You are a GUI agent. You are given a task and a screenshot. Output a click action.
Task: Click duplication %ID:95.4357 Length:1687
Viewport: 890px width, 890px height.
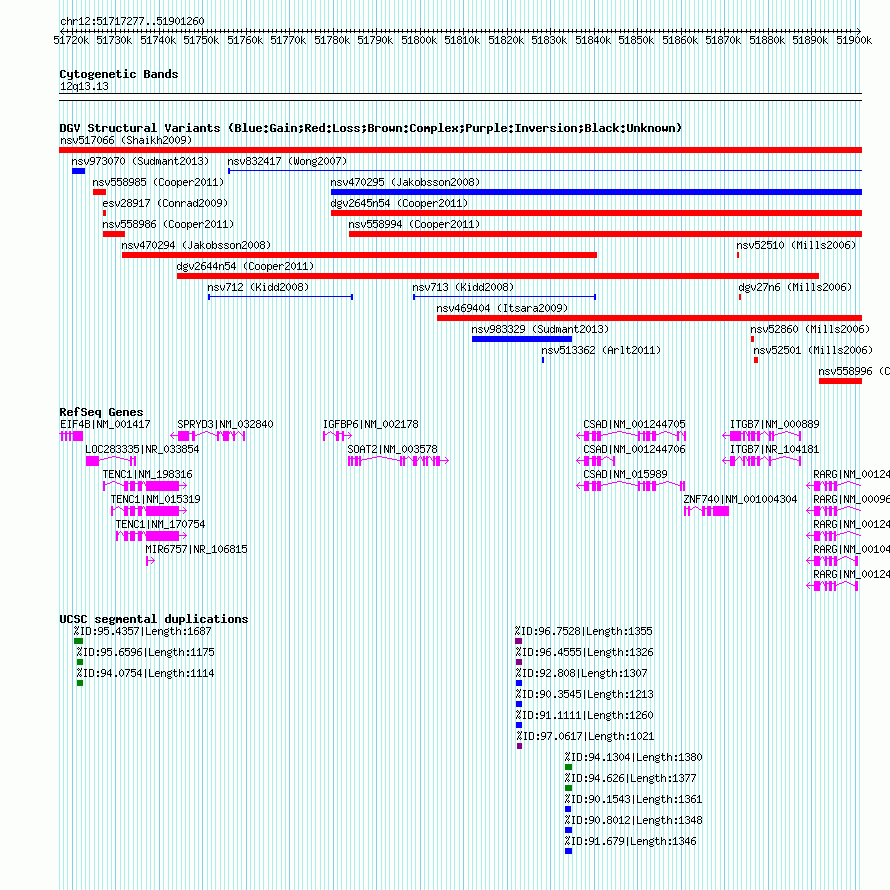(x=78, y=641)
